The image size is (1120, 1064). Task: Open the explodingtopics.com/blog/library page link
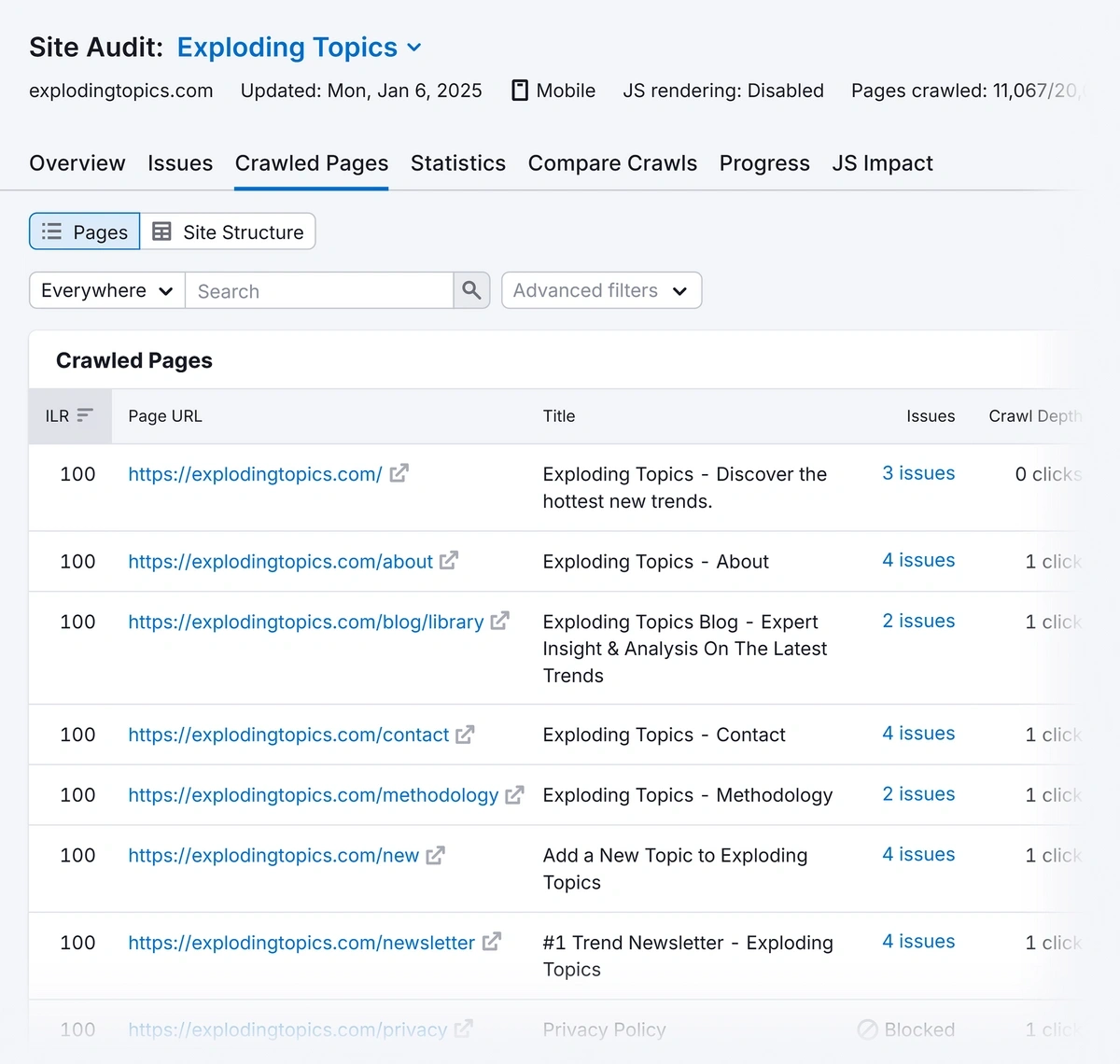click(x=305, y=622)
